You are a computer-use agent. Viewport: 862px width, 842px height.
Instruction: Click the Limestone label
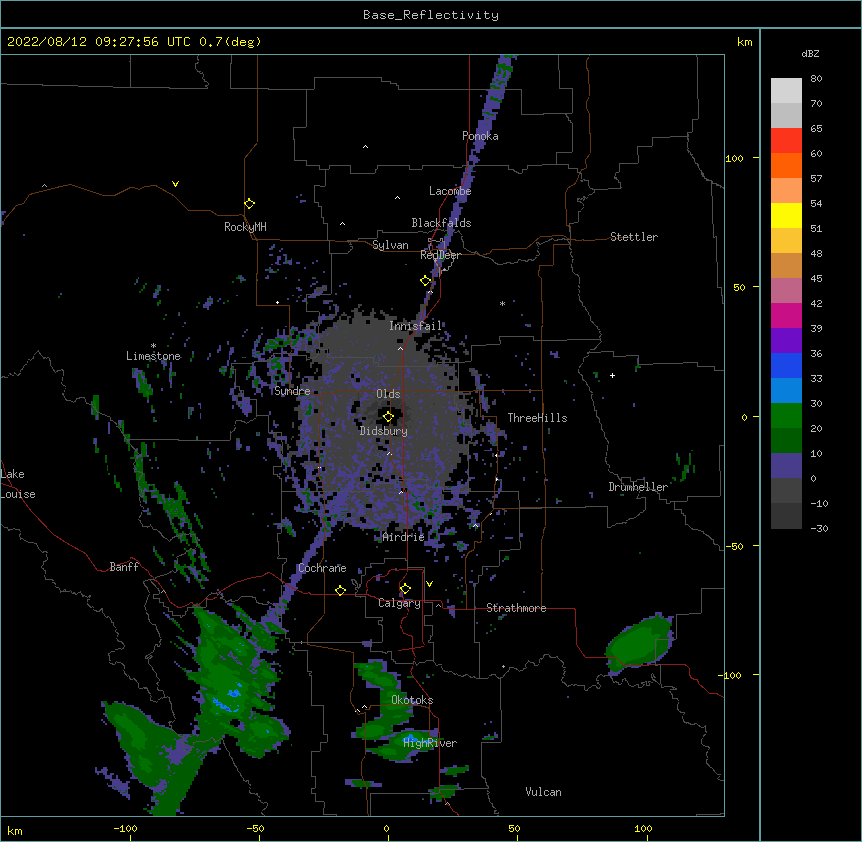point(153,356)
